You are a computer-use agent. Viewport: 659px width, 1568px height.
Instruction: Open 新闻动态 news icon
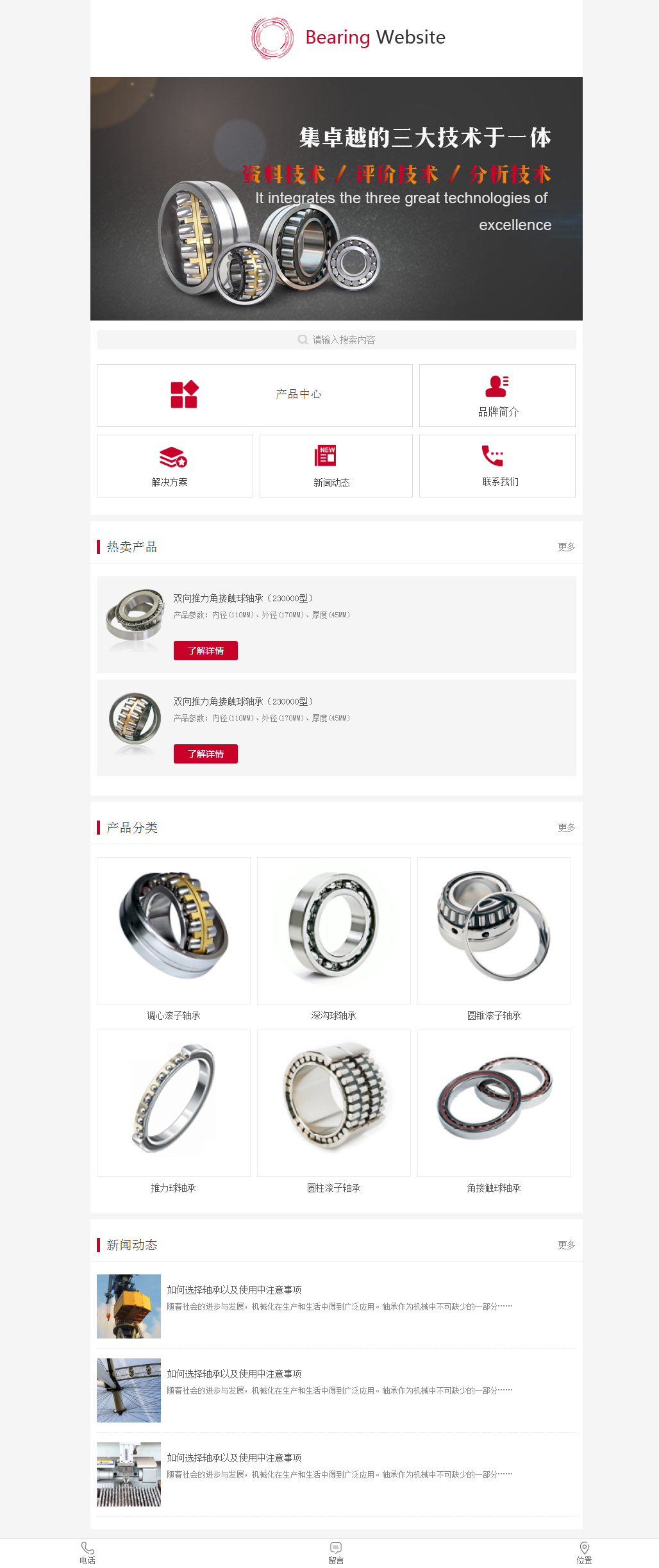pos(326,456)
